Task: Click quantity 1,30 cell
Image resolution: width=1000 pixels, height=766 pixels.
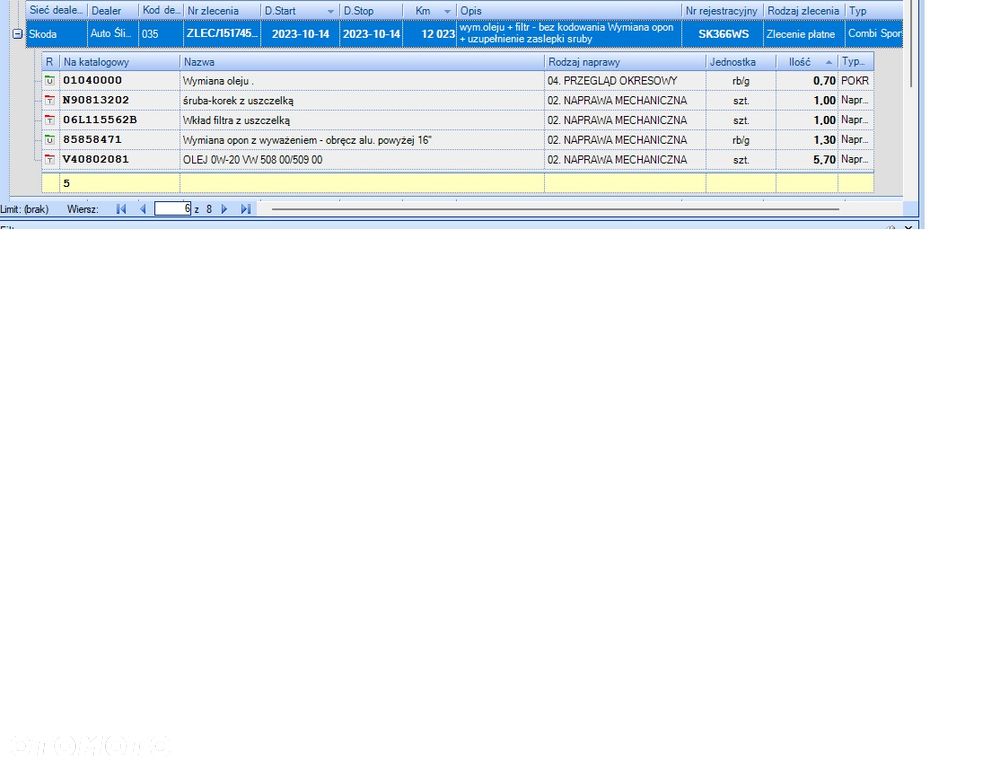Action: tap(807, 140)
